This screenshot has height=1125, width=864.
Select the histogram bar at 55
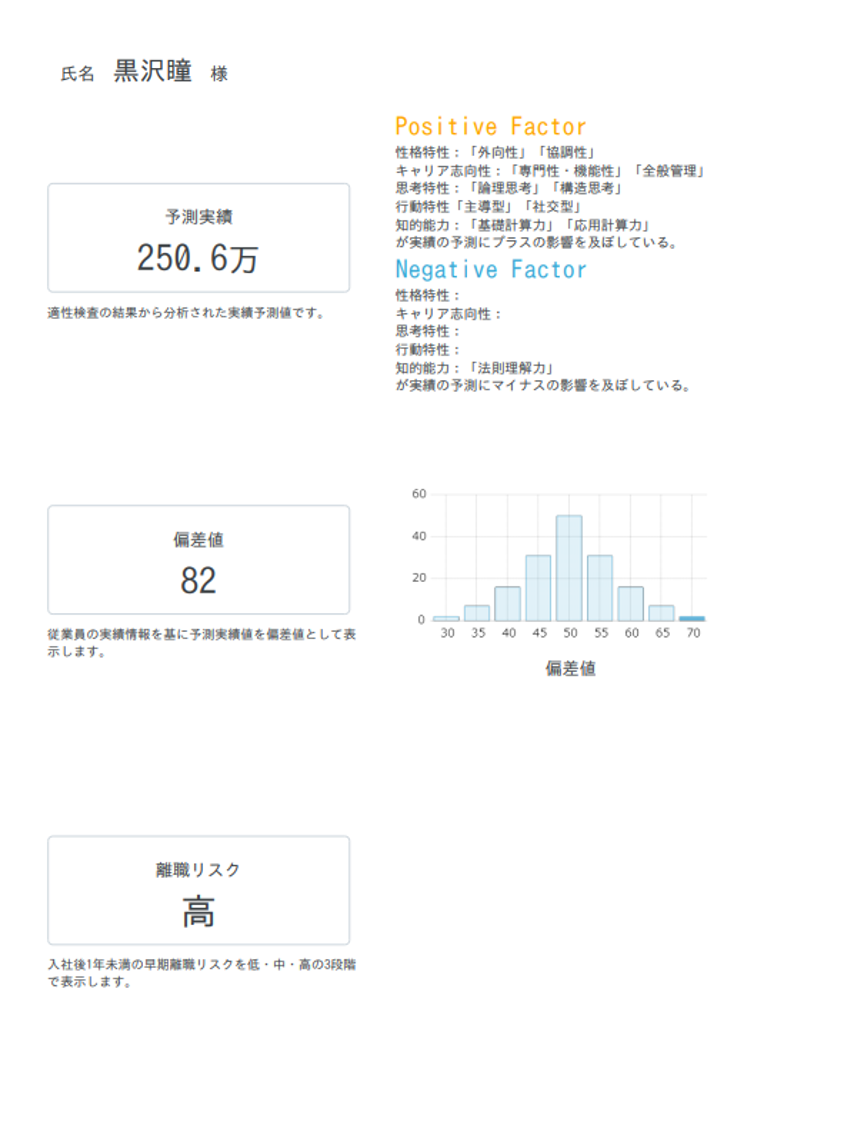(600, 588)
